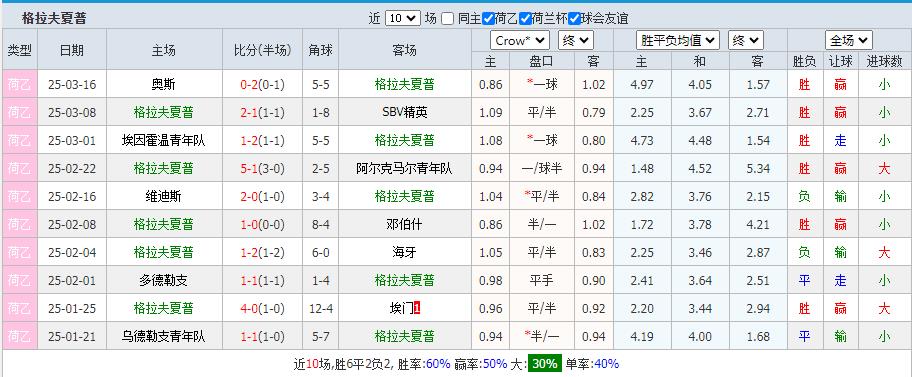Image resolution: width=912 pixels, height=377 pixels.
Task: Click the 日期 column header
Action: pos(72,50)
